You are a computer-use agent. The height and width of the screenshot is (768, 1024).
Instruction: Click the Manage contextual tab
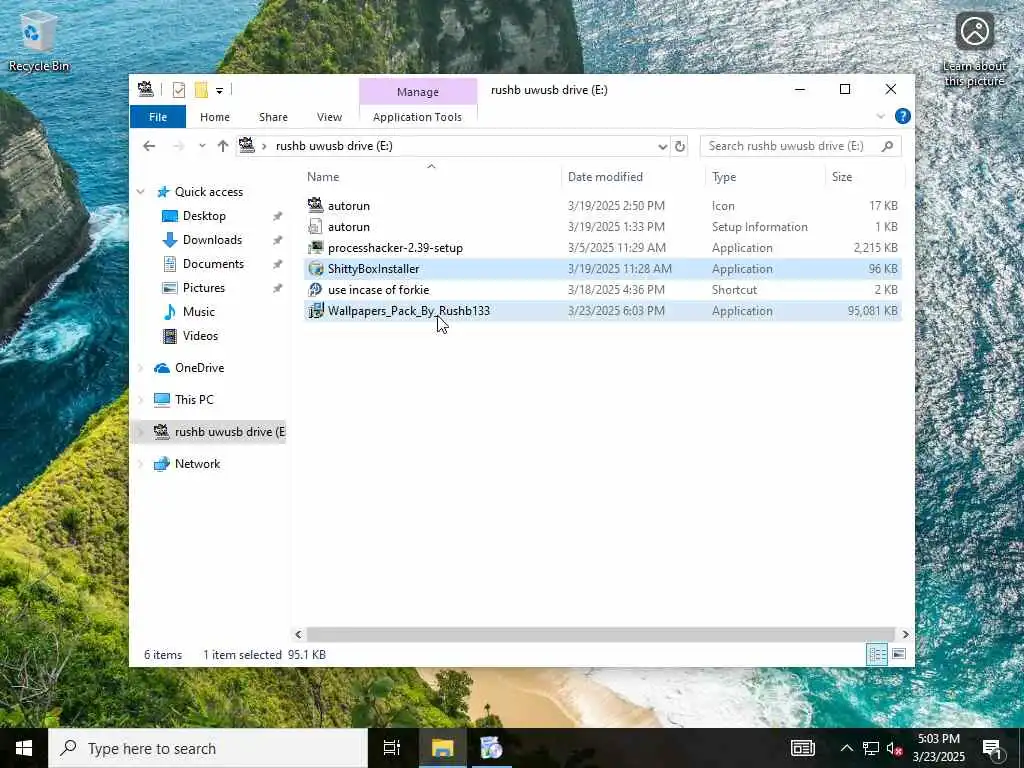coord(418,92)
